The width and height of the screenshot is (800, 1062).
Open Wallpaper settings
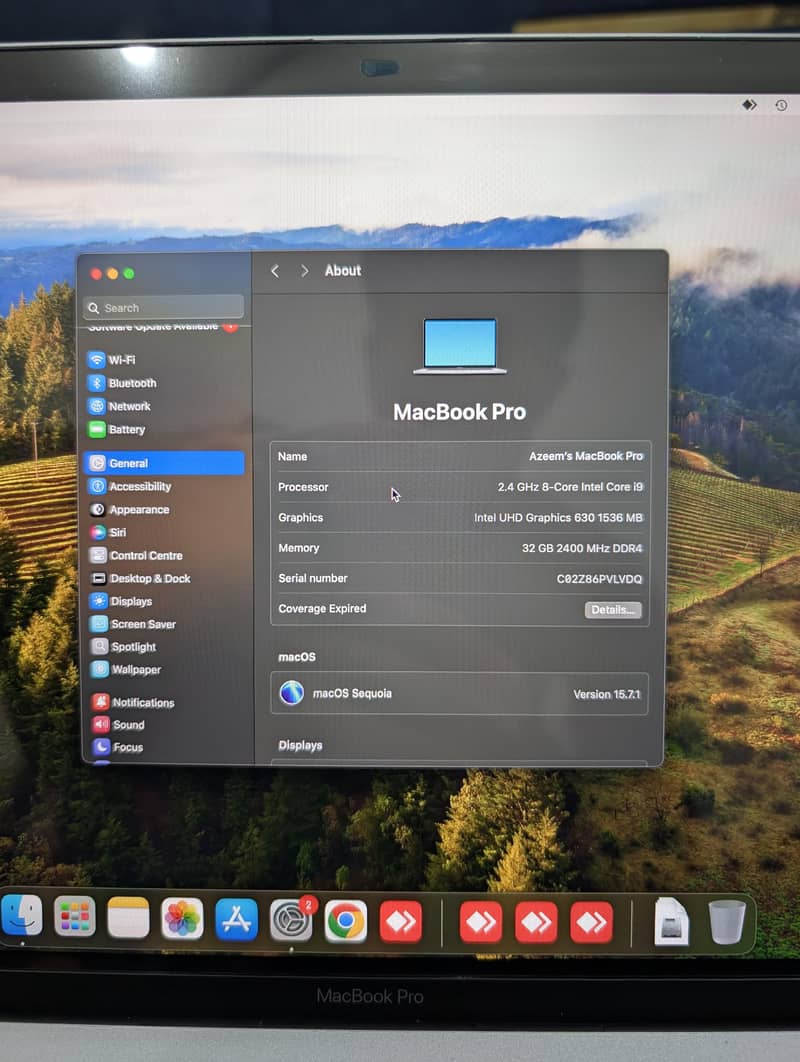135,670
